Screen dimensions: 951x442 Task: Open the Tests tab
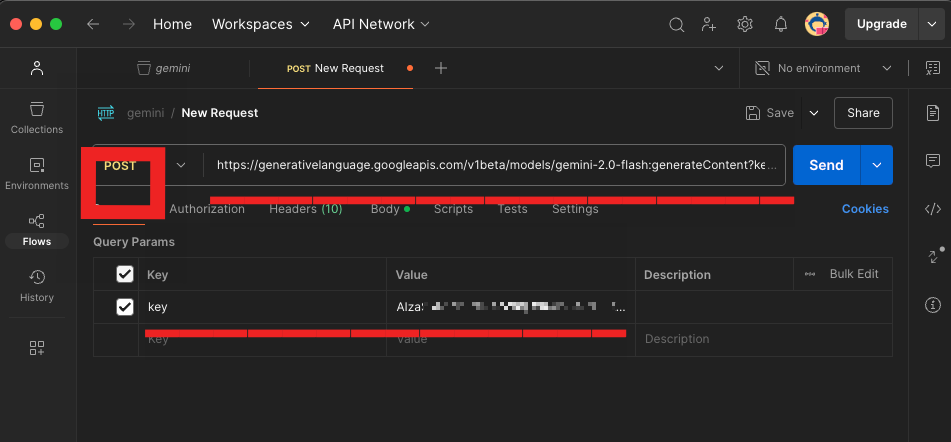(512, 209)
